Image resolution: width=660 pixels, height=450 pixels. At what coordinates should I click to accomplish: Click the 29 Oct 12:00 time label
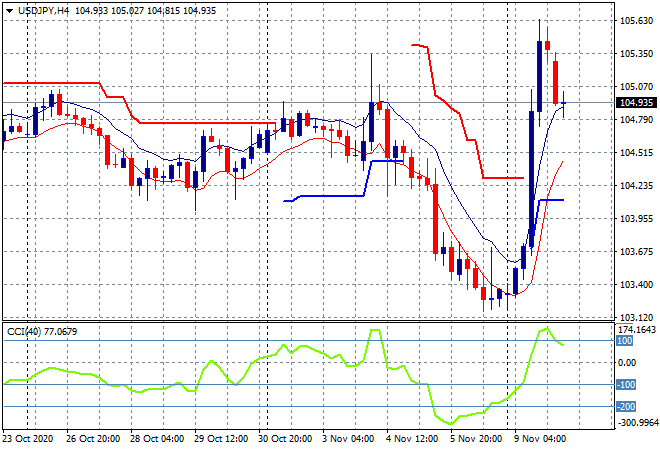[x=221, y=439]
